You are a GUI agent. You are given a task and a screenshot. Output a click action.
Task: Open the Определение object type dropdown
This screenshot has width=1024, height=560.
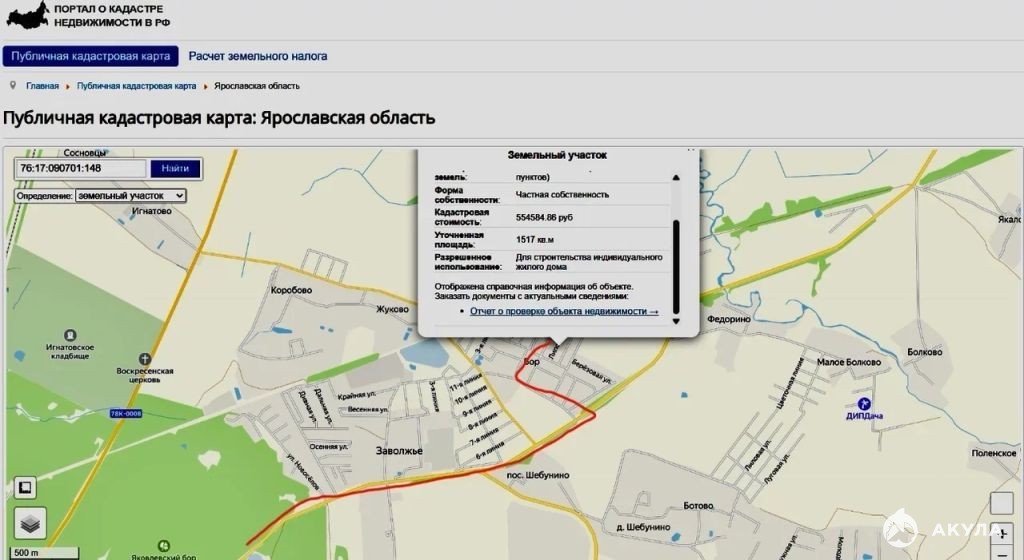(131, 196)
